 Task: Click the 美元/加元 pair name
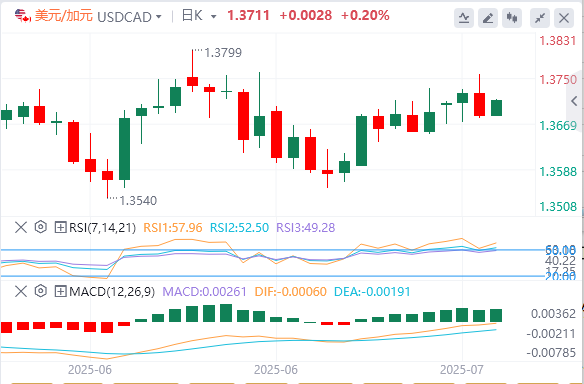tap(64, 16)
